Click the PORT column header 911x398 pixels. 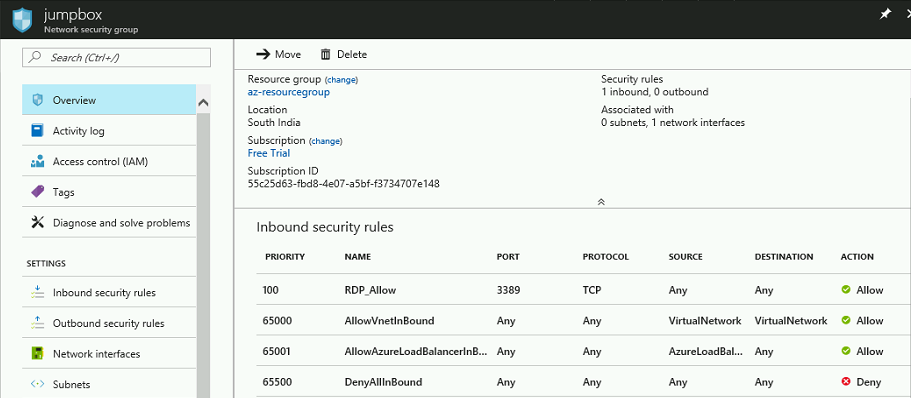pyautogui.click(x=508, y=256)
